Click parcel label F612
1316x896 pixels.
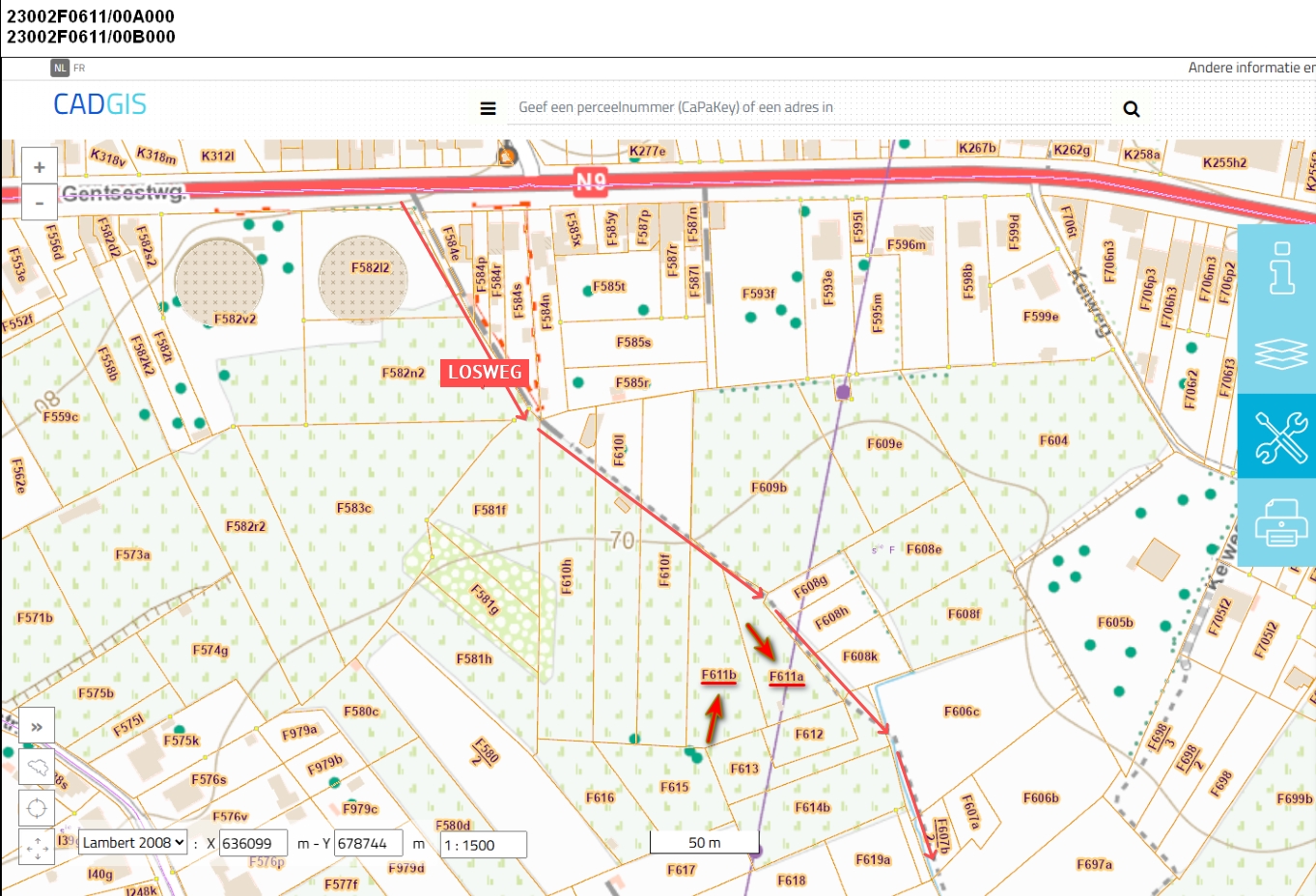pos(809,734)
